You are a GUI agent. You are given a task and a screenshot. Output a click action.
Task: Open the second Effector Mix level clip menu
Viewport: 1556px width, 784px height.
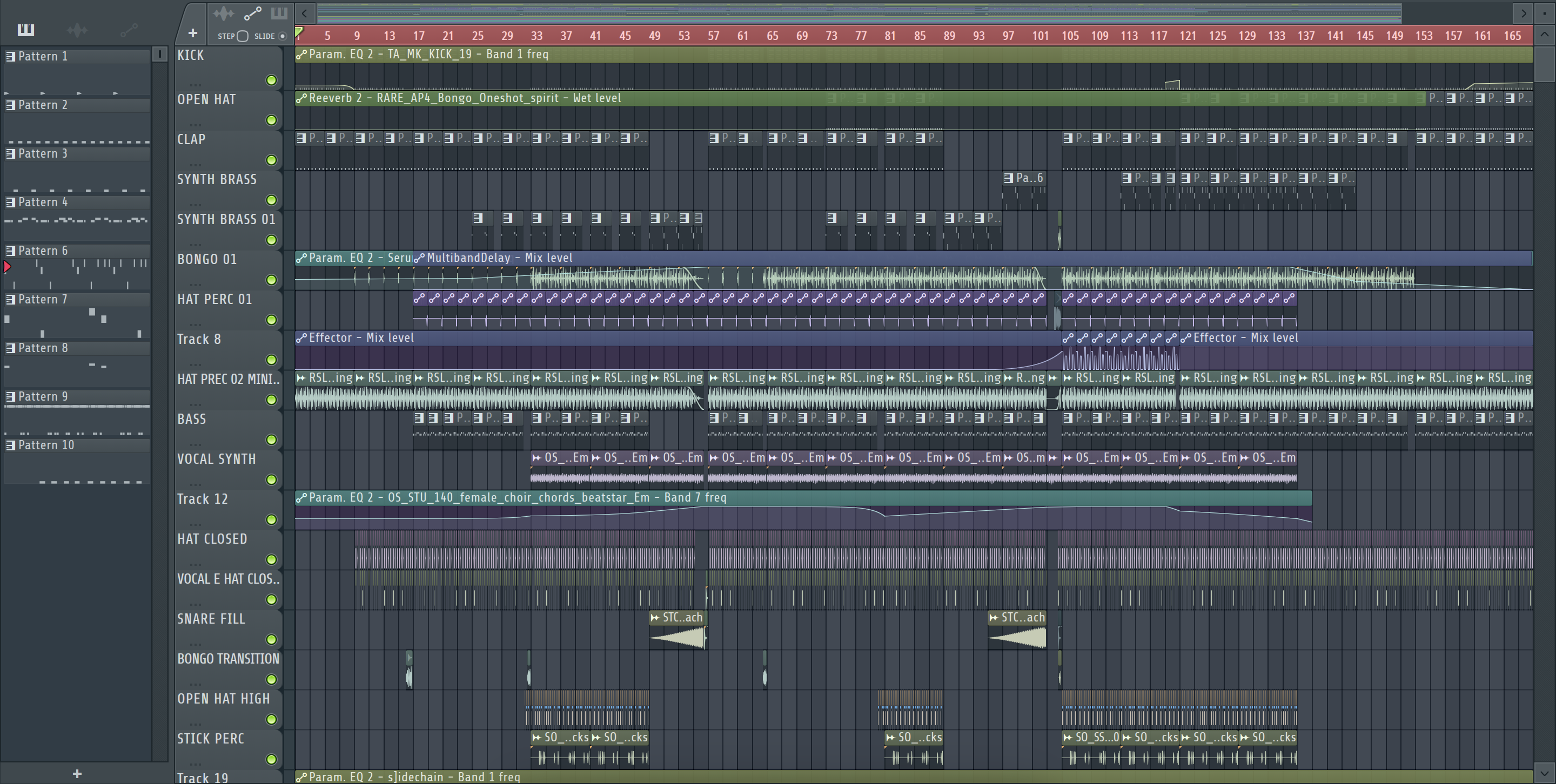pos(1186,338)
